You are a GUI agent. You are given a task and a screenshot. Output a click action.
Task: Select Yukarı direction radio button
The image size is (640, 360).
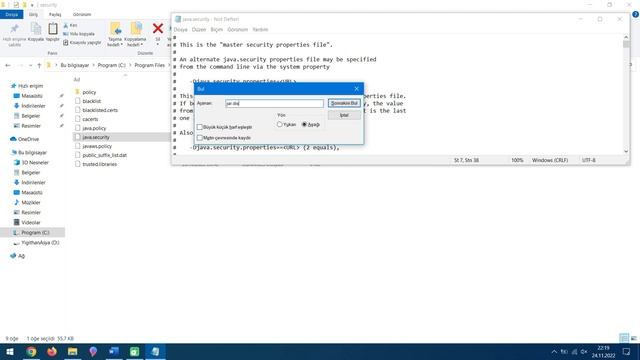pos(280,124)
